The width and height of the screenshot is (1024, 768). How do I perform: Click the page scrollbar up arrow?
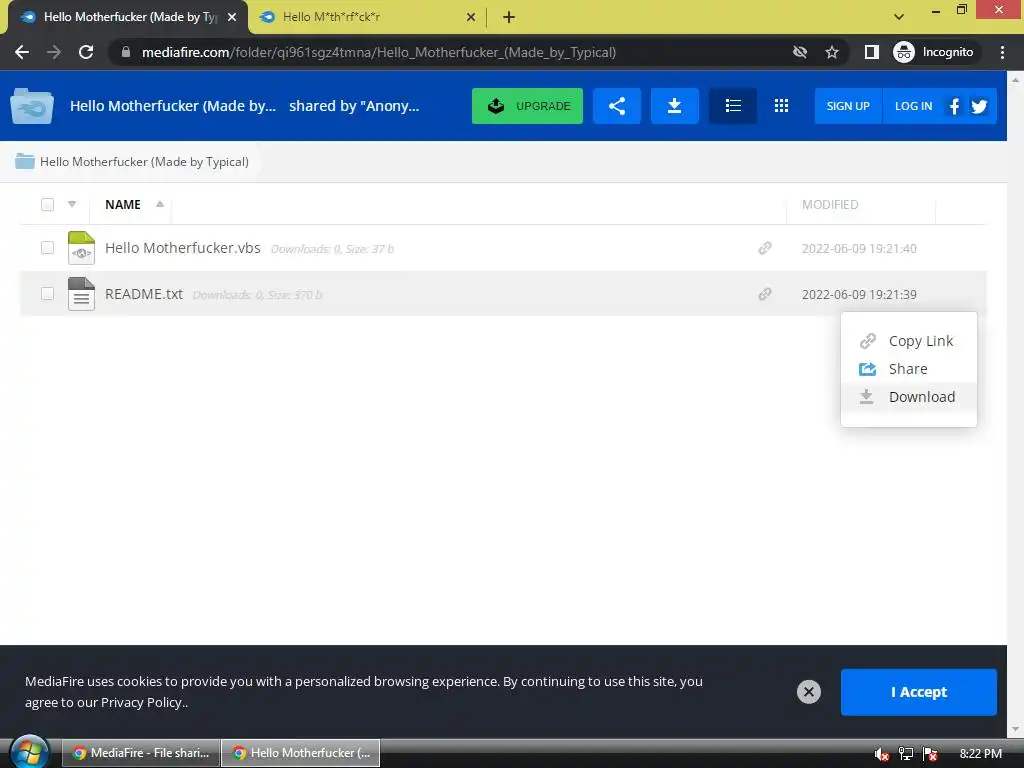[x=1015, y=80]
